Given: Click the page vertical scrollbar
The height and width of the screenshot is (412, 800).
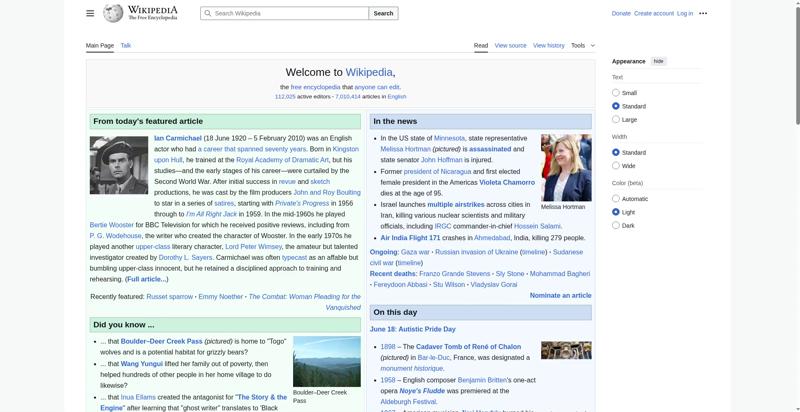Looking at the screenshot, I should tap(797, 66).
